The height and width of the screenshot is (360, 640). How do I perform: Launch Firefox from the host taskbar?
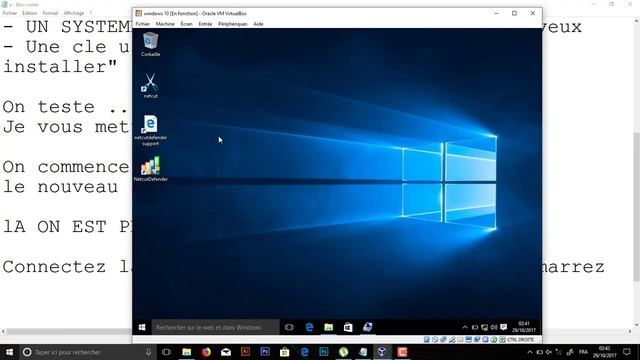[206, 352]
